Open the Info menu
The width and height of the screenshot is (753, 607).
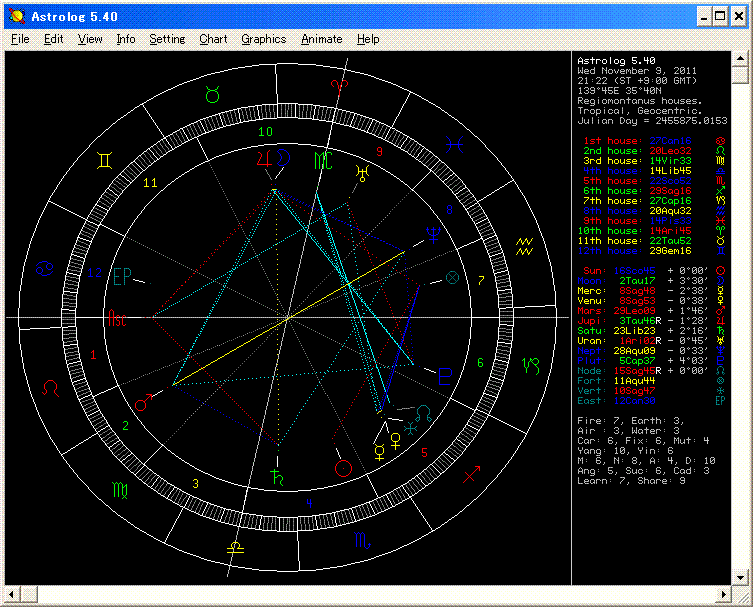point(126,39)
